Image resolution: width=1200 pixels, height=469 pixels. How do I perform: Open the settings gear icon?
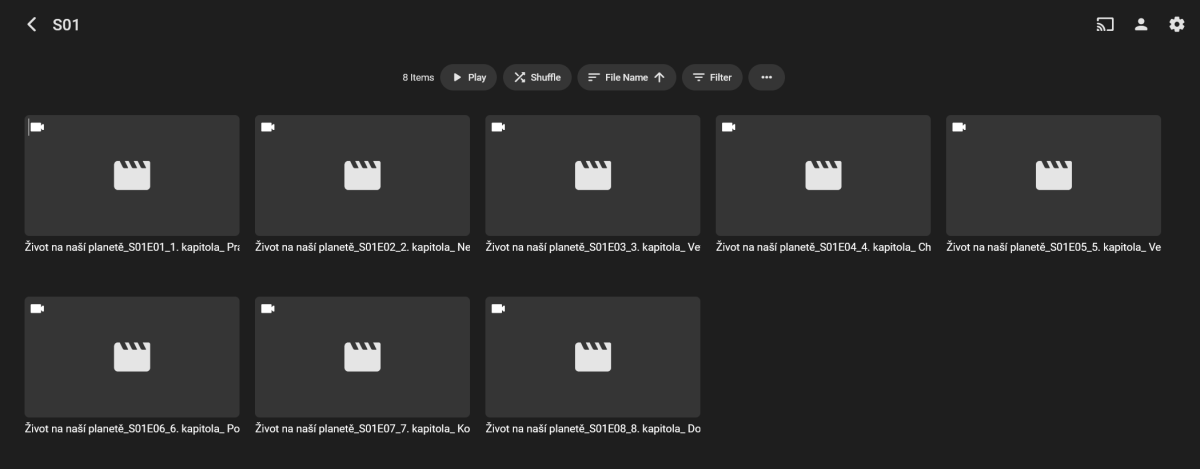[1177, 24]
